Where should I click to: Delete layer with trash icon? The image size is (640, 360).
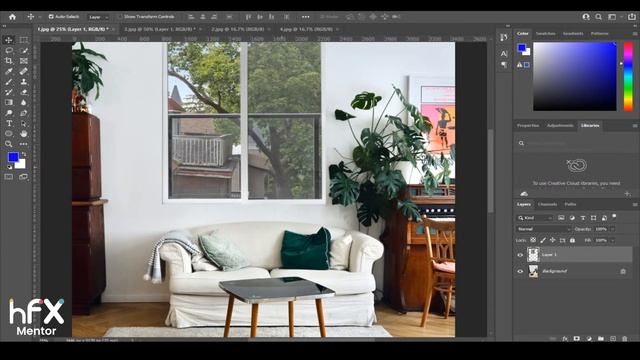(624, 339)
